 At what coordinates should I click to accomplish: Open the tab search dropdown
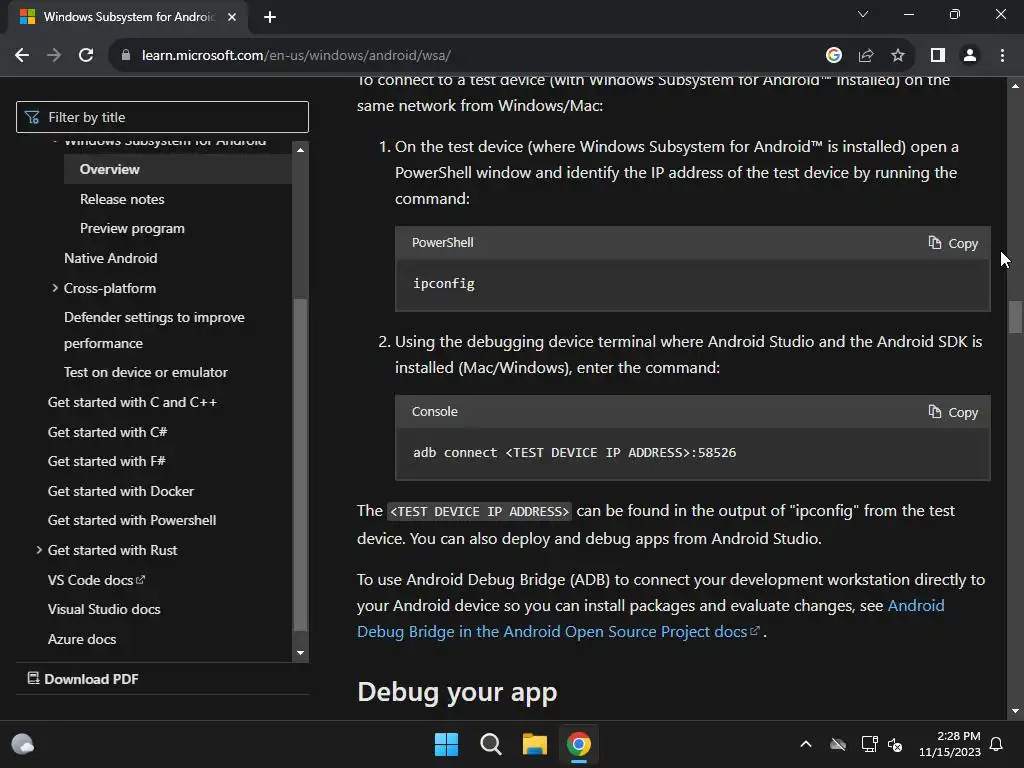[863, 14]
